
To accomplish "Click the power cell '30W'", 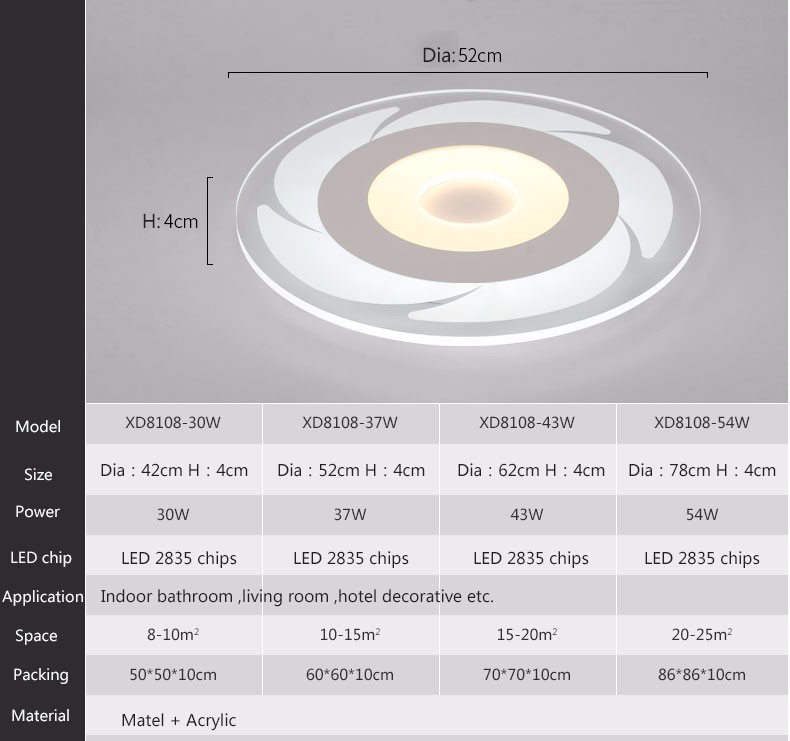I will (x=173, y=514).
